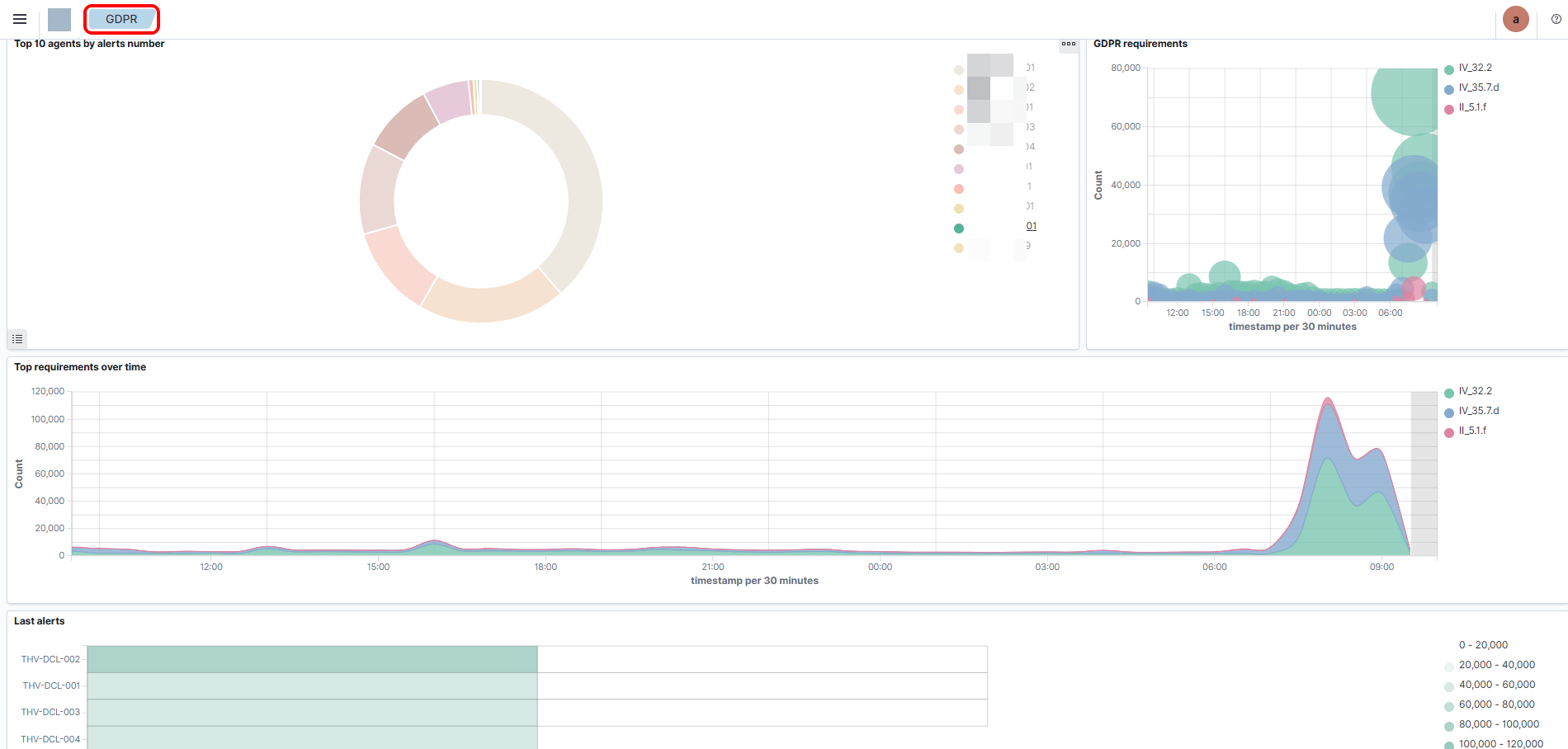Toggle IV_32.2 in GDPR requirements legend
The width and height of the screenshot is (1568, 749).
click(1475, 68)
